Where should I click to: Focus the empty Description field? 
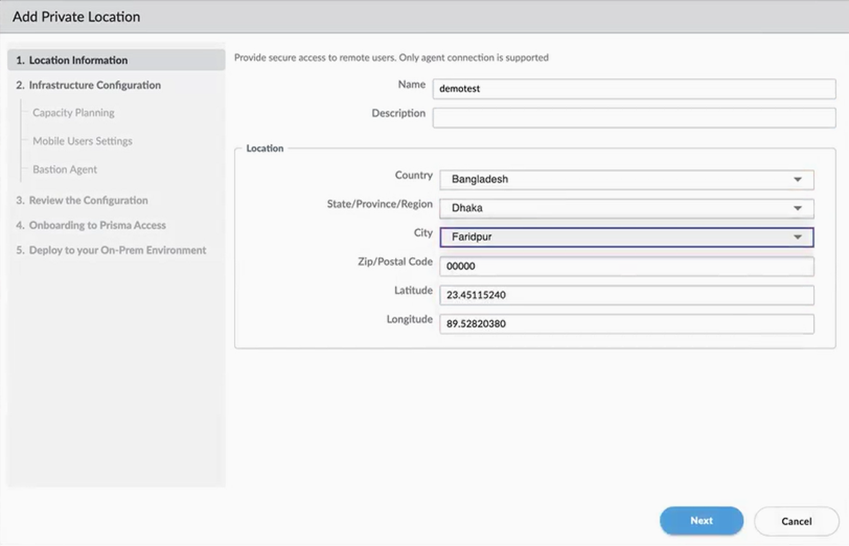[634, 118]
